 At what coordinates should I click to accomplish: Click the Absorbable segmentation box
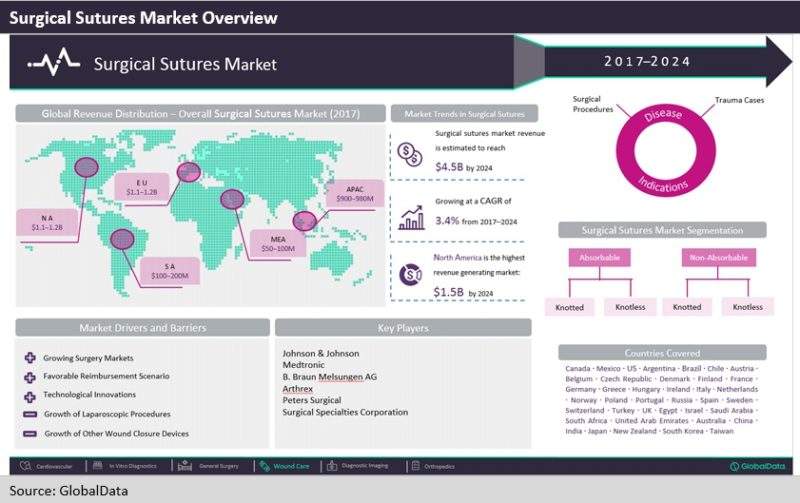click(601, 258)
